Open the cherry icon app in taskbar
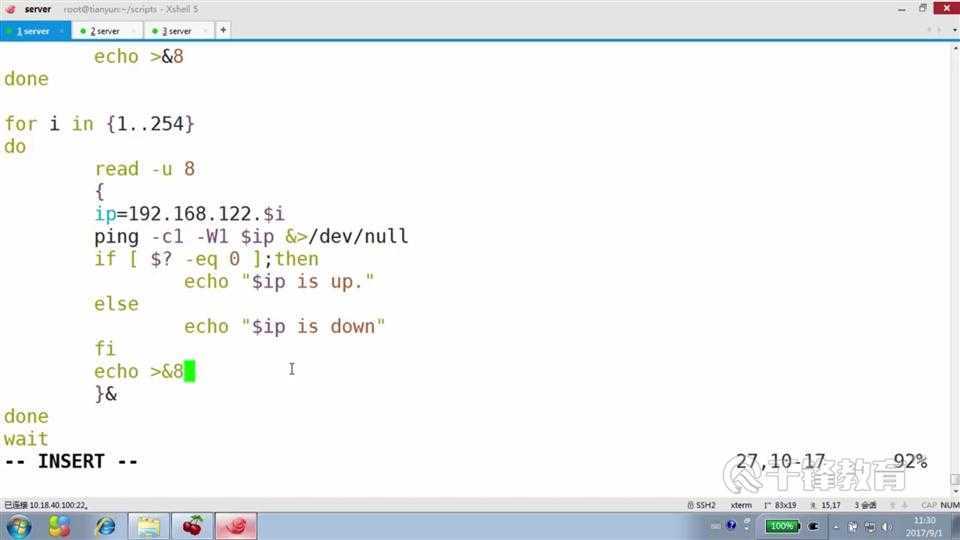Screen dimensions: 960x540 click(x=192, y=527)
